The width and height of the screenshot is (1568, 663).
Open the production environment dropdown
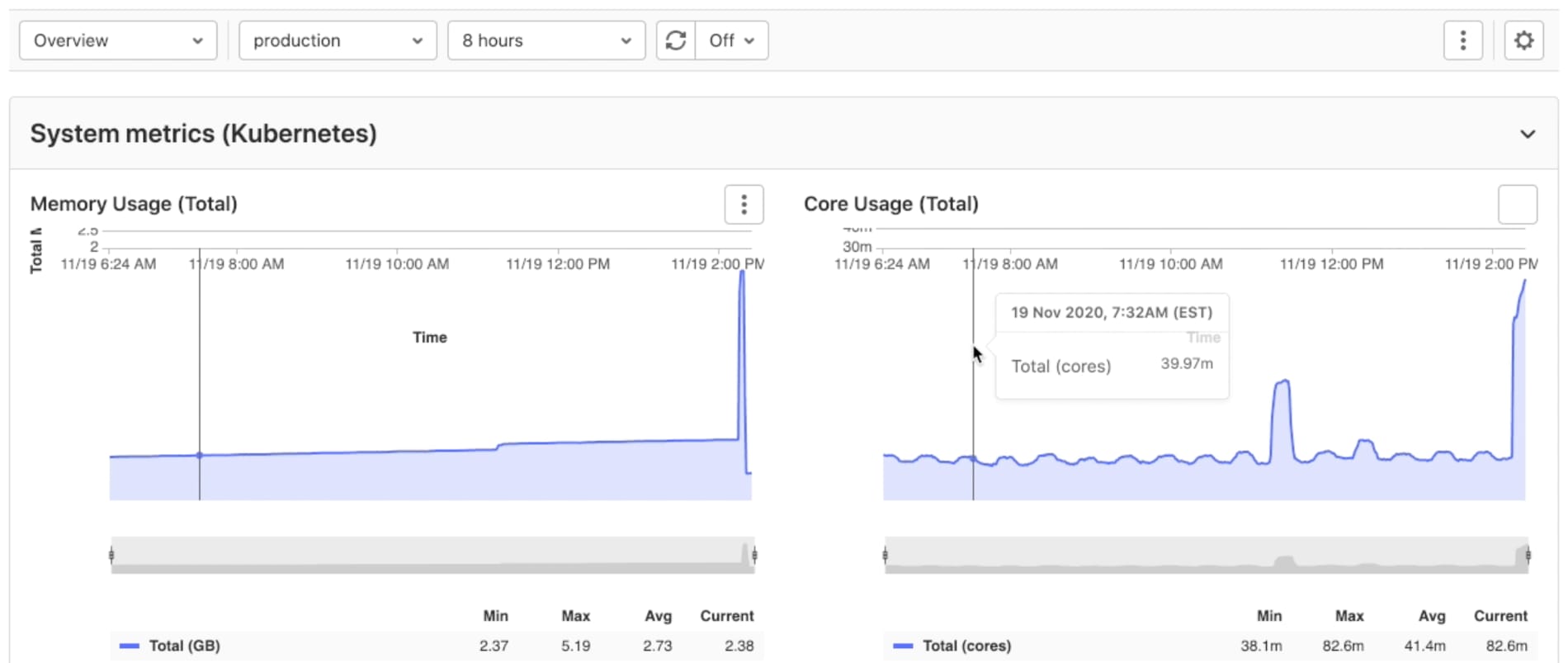coord(338,40)
